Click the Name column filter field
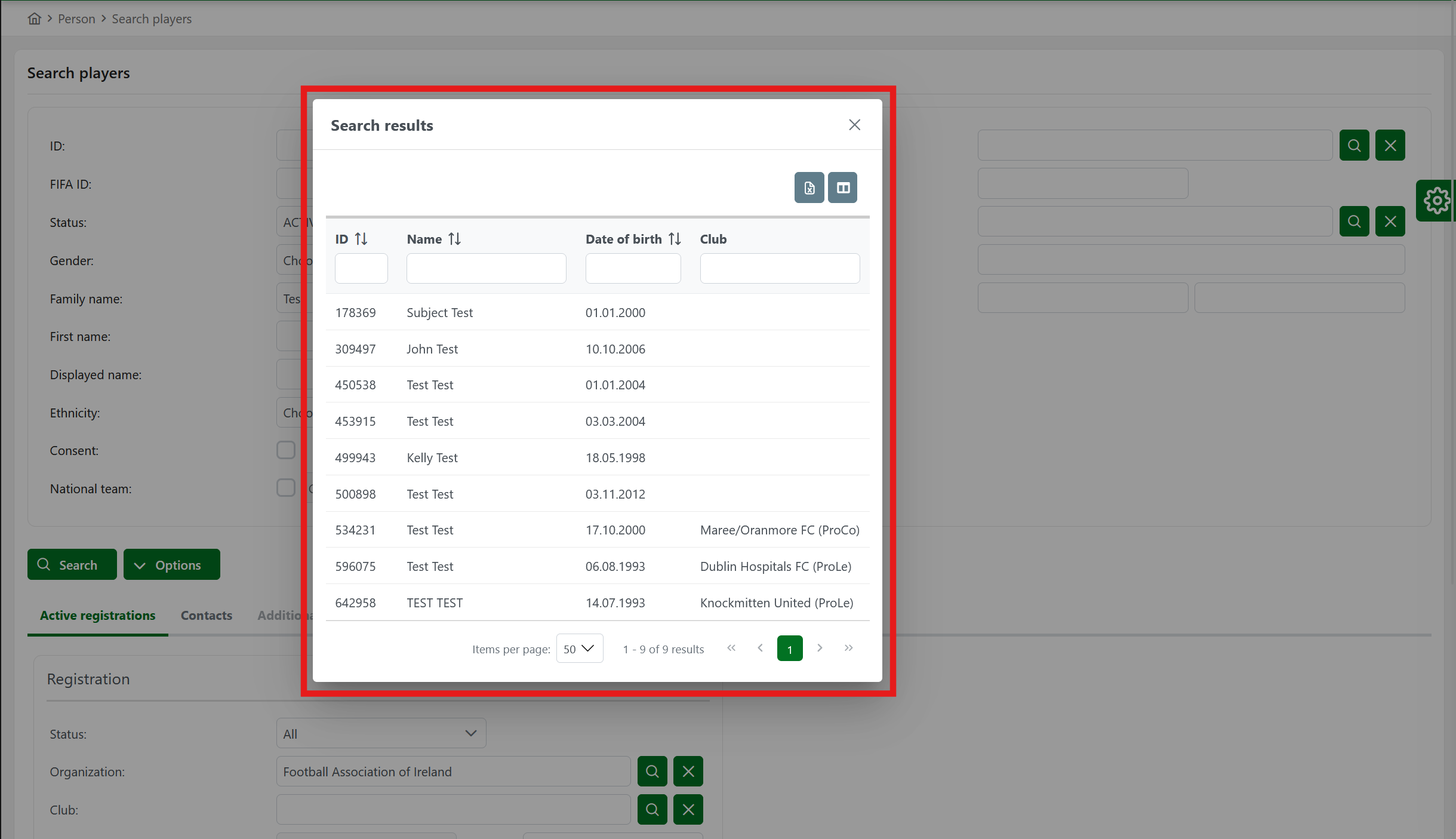 [486, 268]
